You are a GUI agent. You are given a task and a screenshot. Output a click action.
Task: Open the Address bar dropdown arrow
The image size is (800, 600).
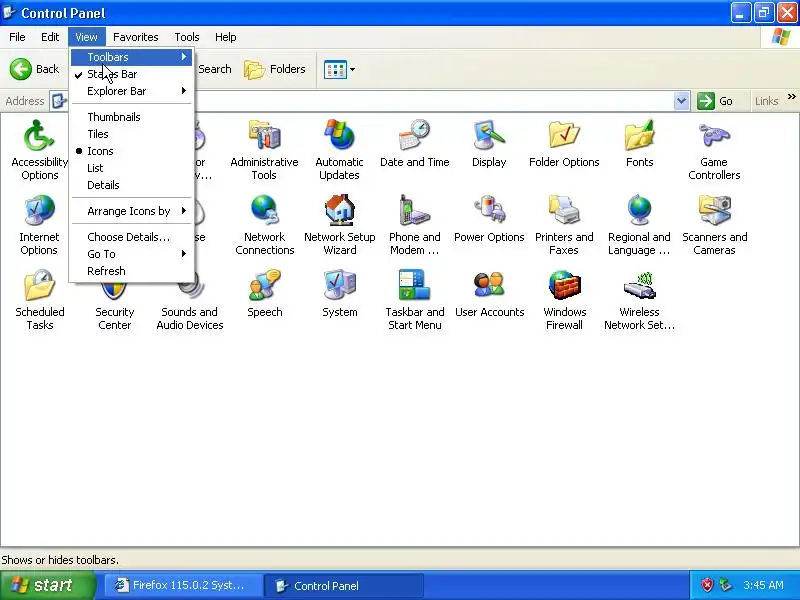[x=681, y=101]
